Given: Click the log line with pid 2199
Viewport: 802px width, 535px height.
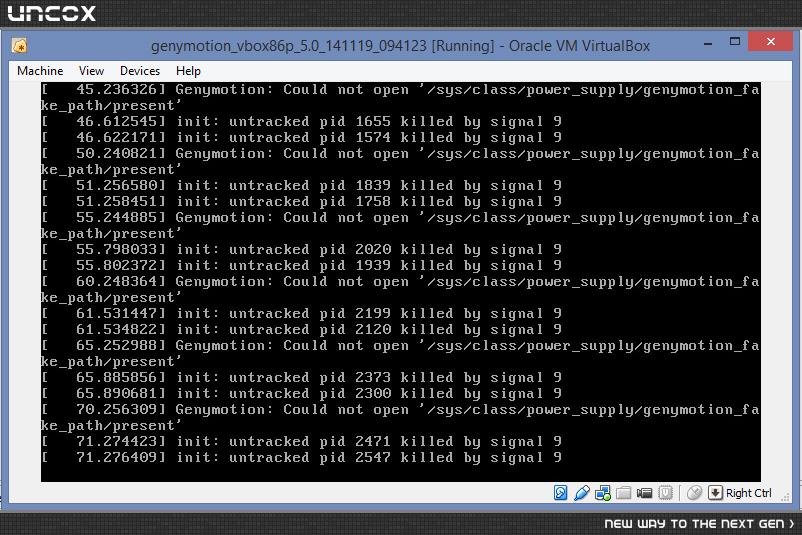Looking at the screenshot, I should pos(302,314).
